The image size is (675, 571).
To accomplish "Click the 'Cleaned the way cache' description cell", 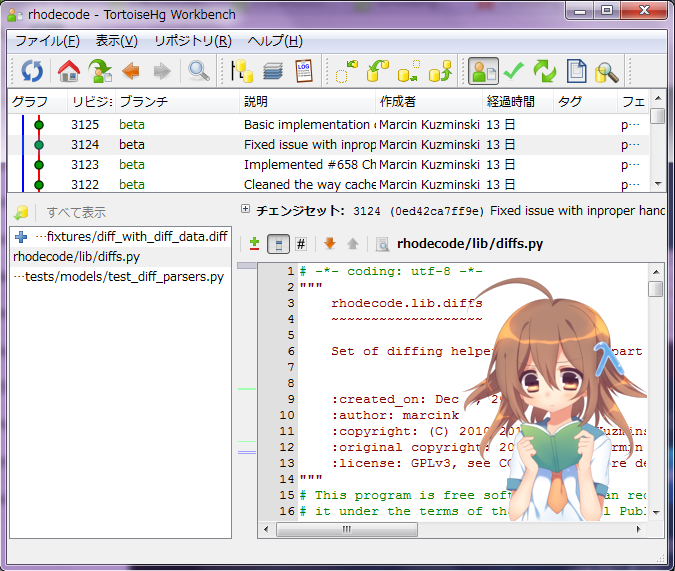I will tap(307, 184).
